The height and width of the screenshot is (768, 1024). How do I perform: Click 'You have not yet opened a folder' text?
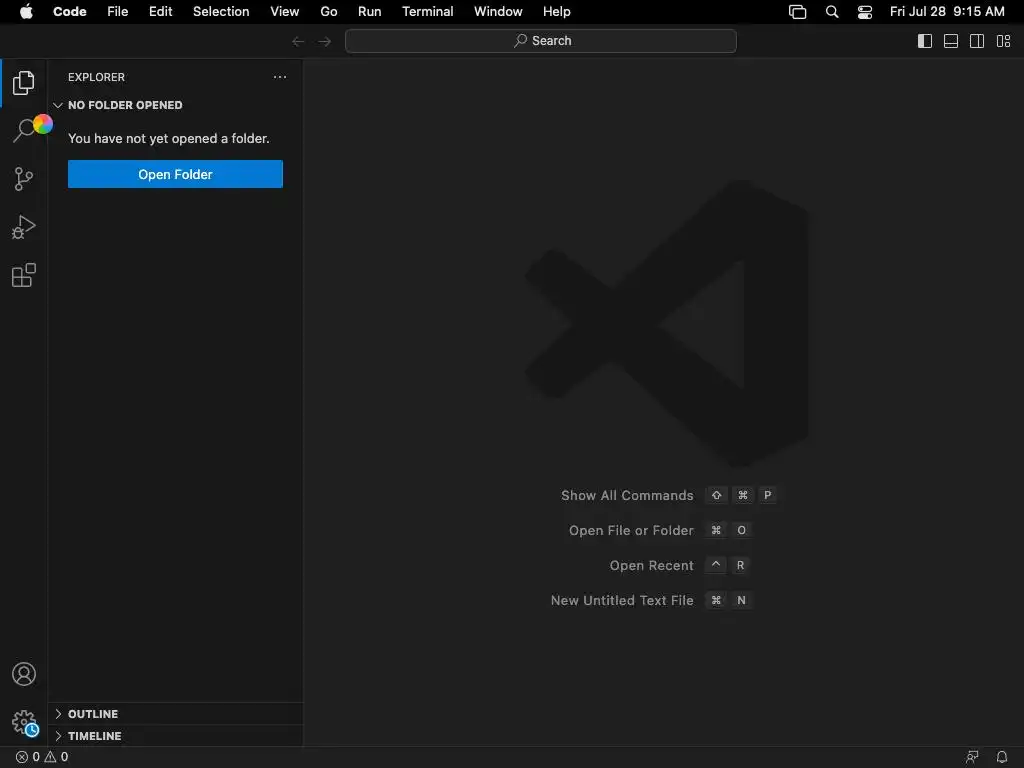click(168, 138)
